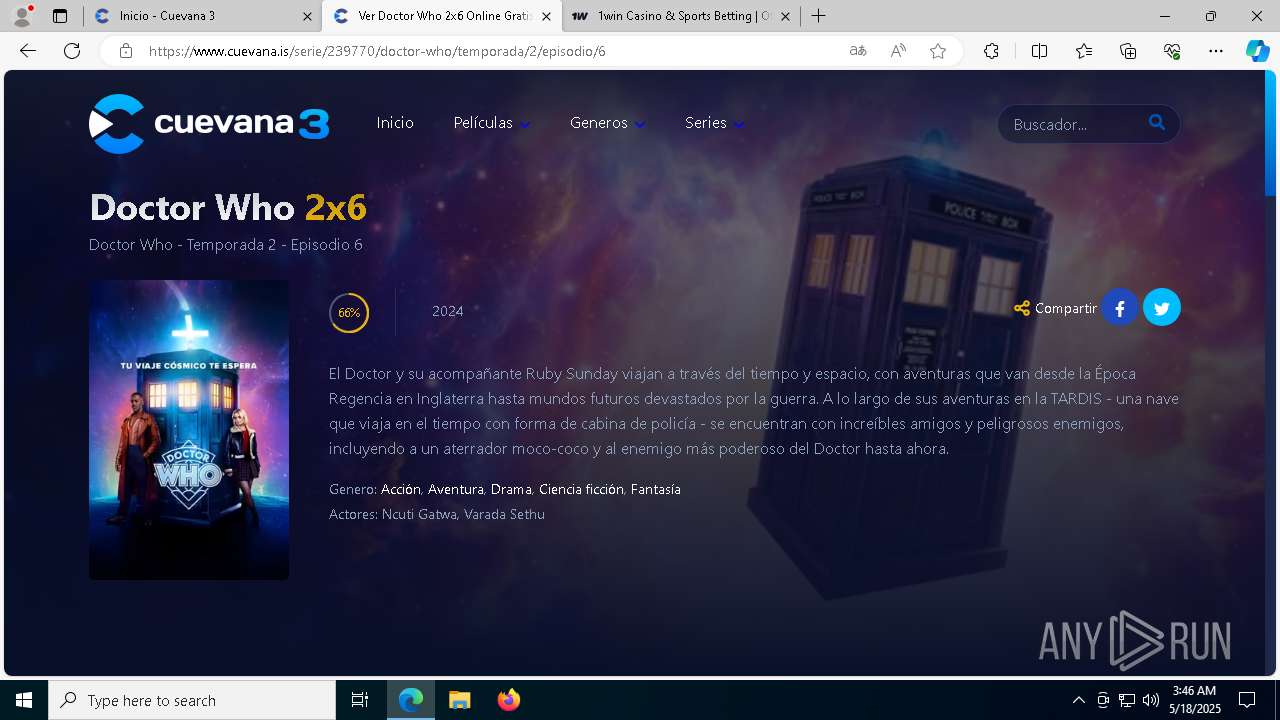Click the Doctor Who poster thumbnail
Image resolution: width=1280 pixels, height=720 pixels.
click(x=189, y=430)
